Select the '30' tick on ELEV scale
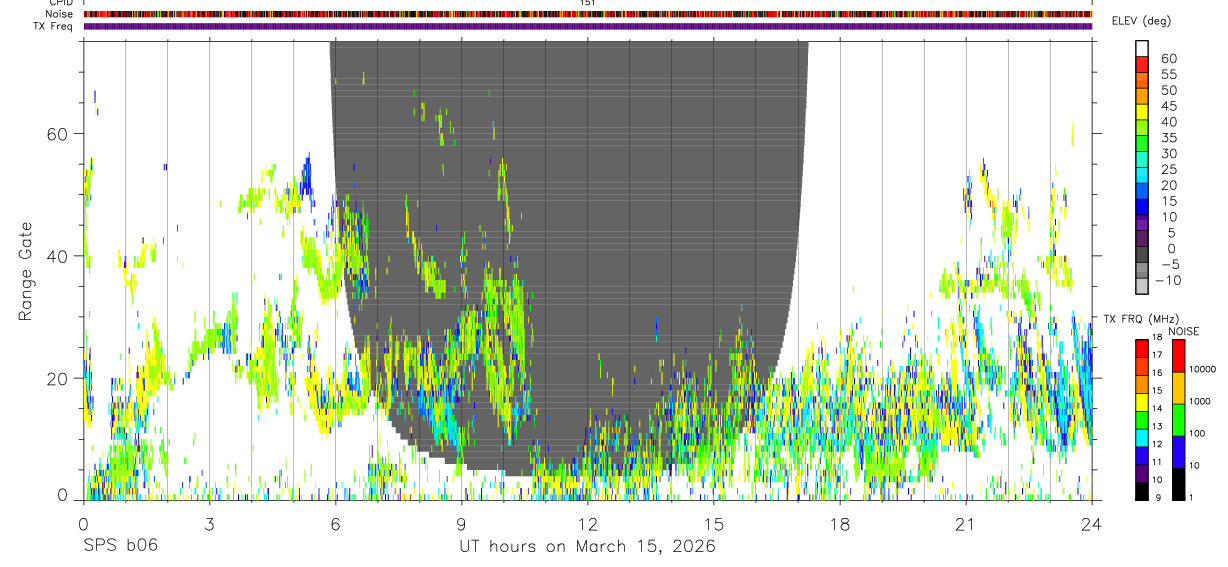 pos(1168,153)
